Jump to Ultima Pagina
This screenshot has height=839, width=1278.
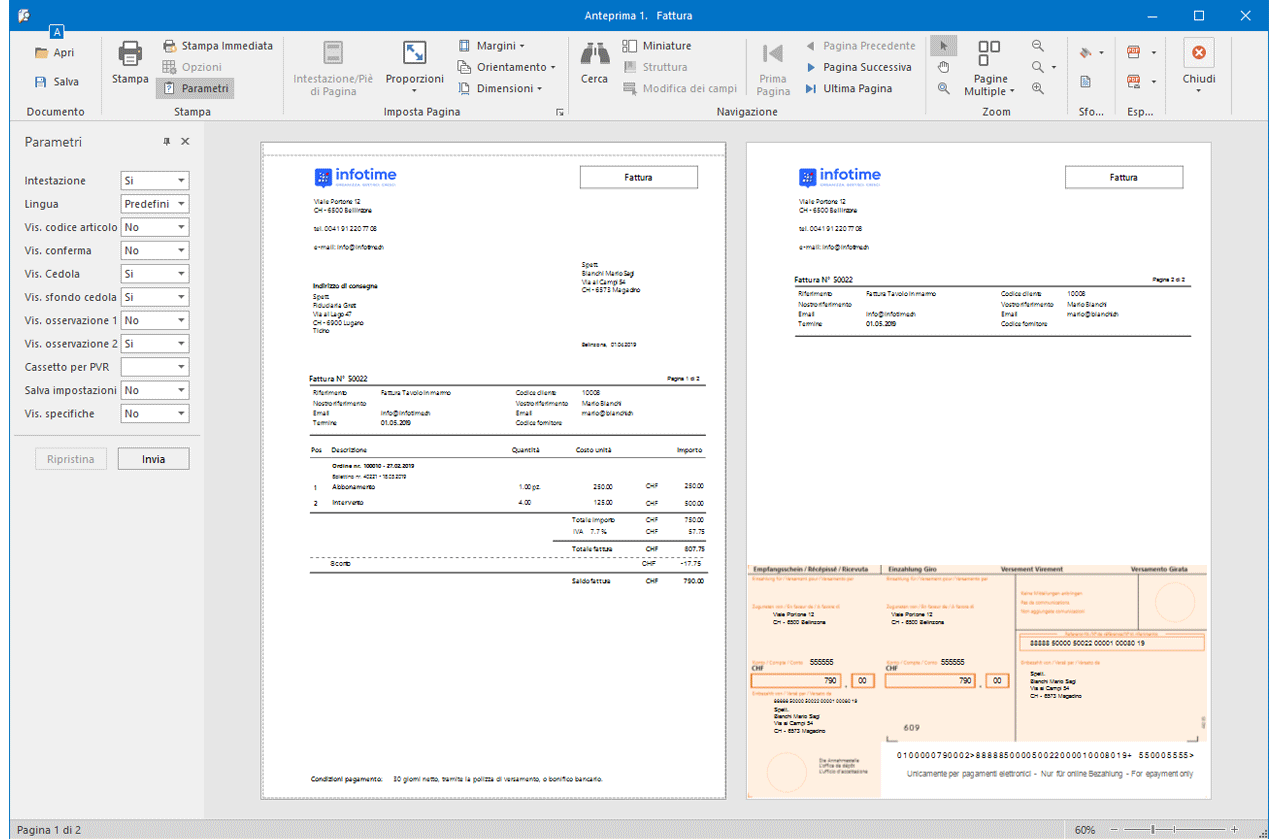[x=849, y=88]
